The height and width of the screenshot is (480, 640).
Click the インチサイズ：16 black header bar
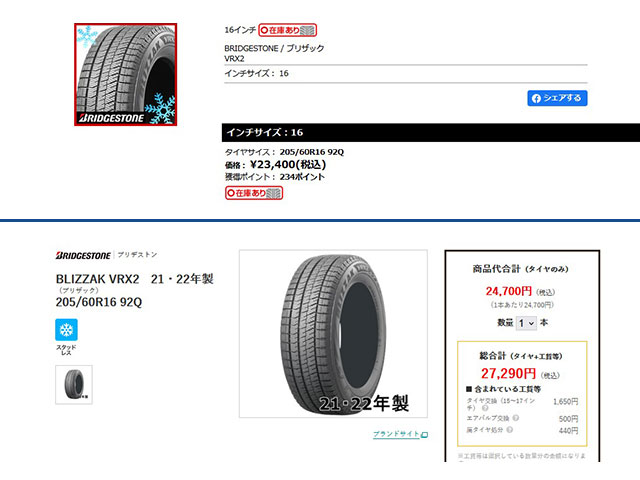click(x=431, y=132)
